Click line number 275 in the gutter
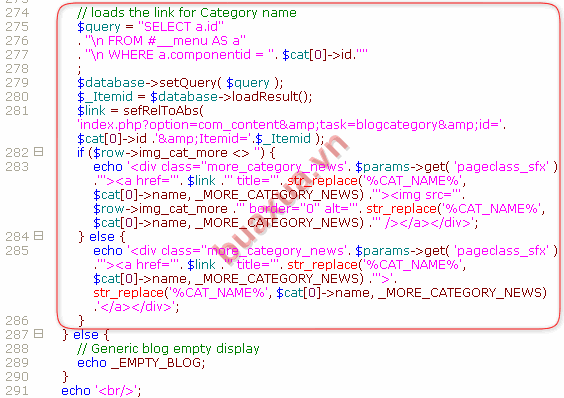Image resolution: width=564 pixels, height=398 pixels. pyautogui.click(x=17, y=27)
